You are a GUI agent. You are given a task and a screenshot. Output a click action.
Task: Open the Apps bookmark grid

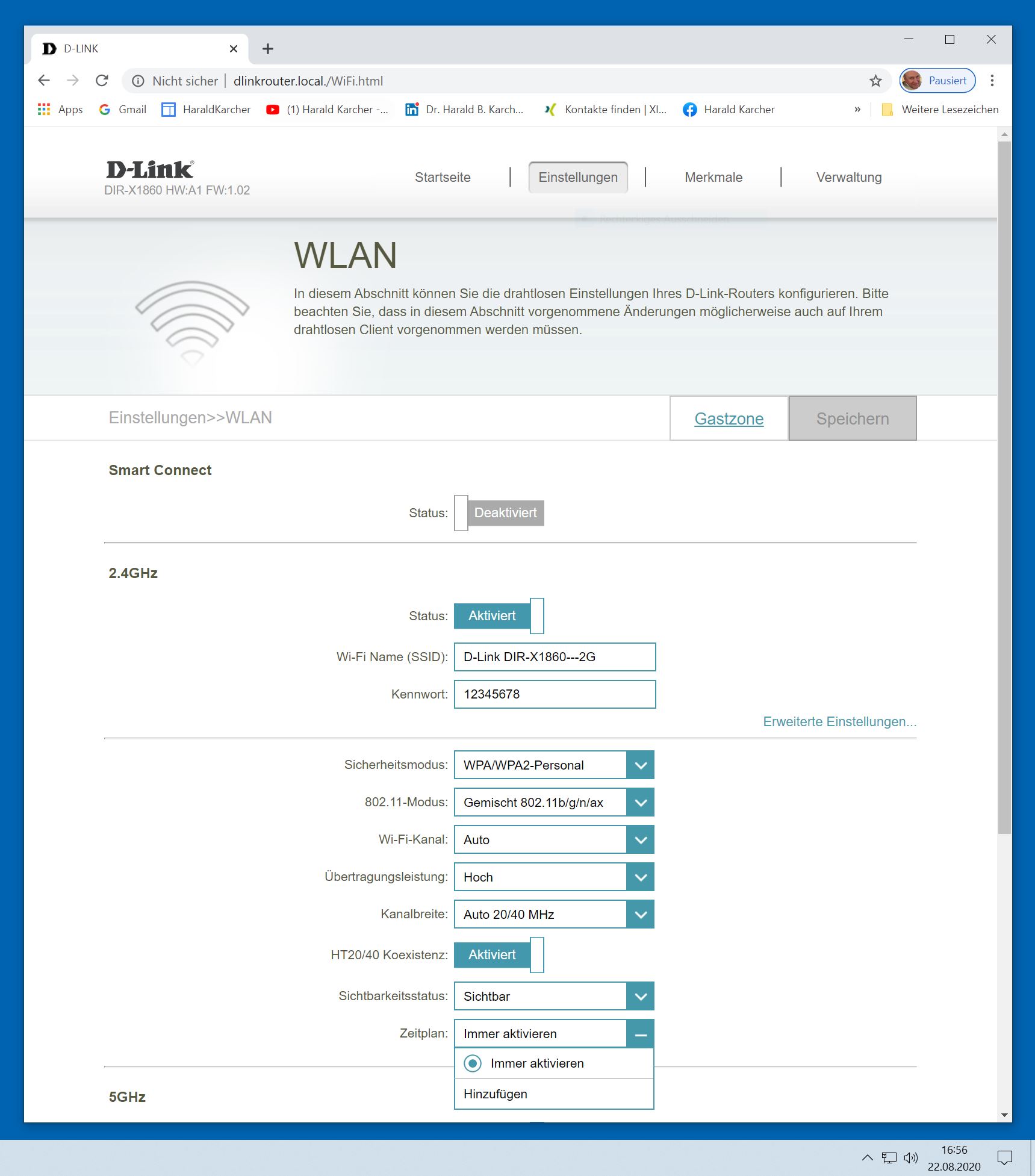point(60,110)
